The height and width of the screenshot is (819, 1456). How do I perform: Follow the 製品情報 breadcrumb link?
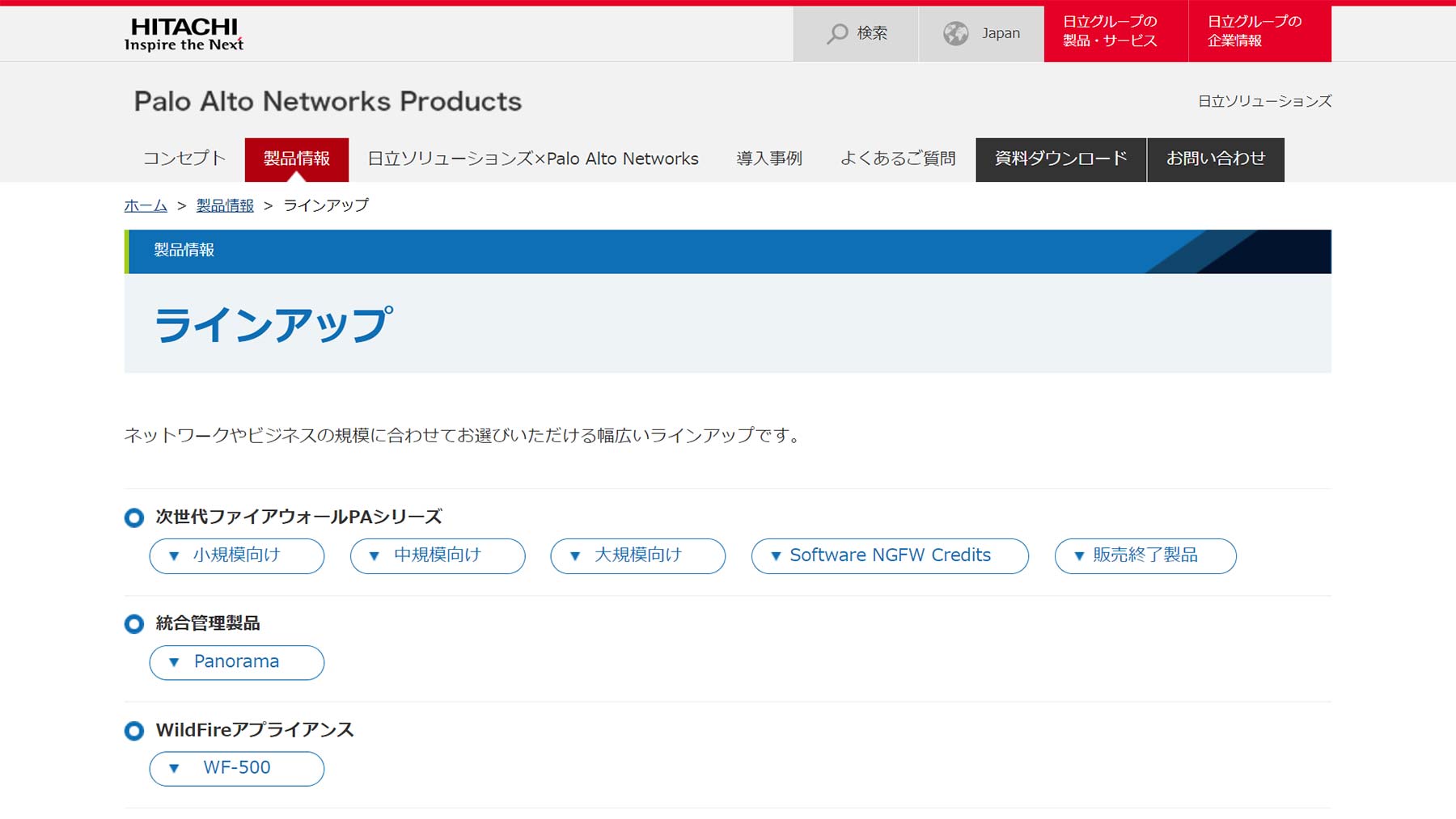coord(225,205)
